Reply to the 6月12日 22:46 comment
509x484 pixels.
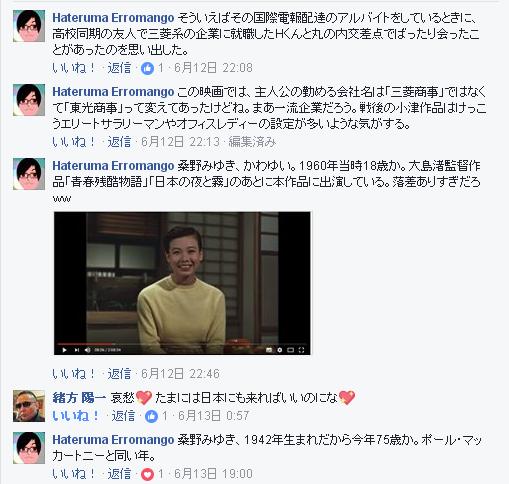[x=119, y=374]
